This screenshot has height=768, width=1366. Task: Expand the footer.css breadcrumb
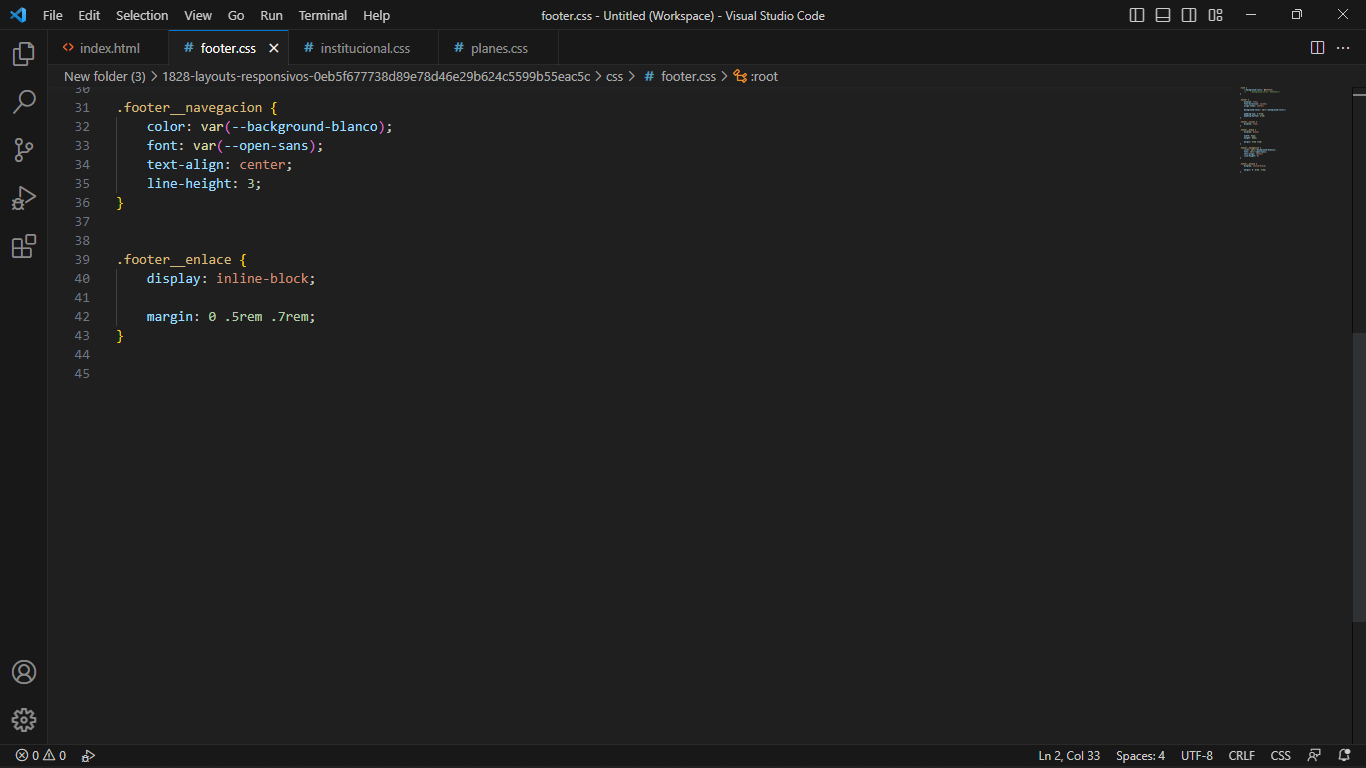(680, 76)
